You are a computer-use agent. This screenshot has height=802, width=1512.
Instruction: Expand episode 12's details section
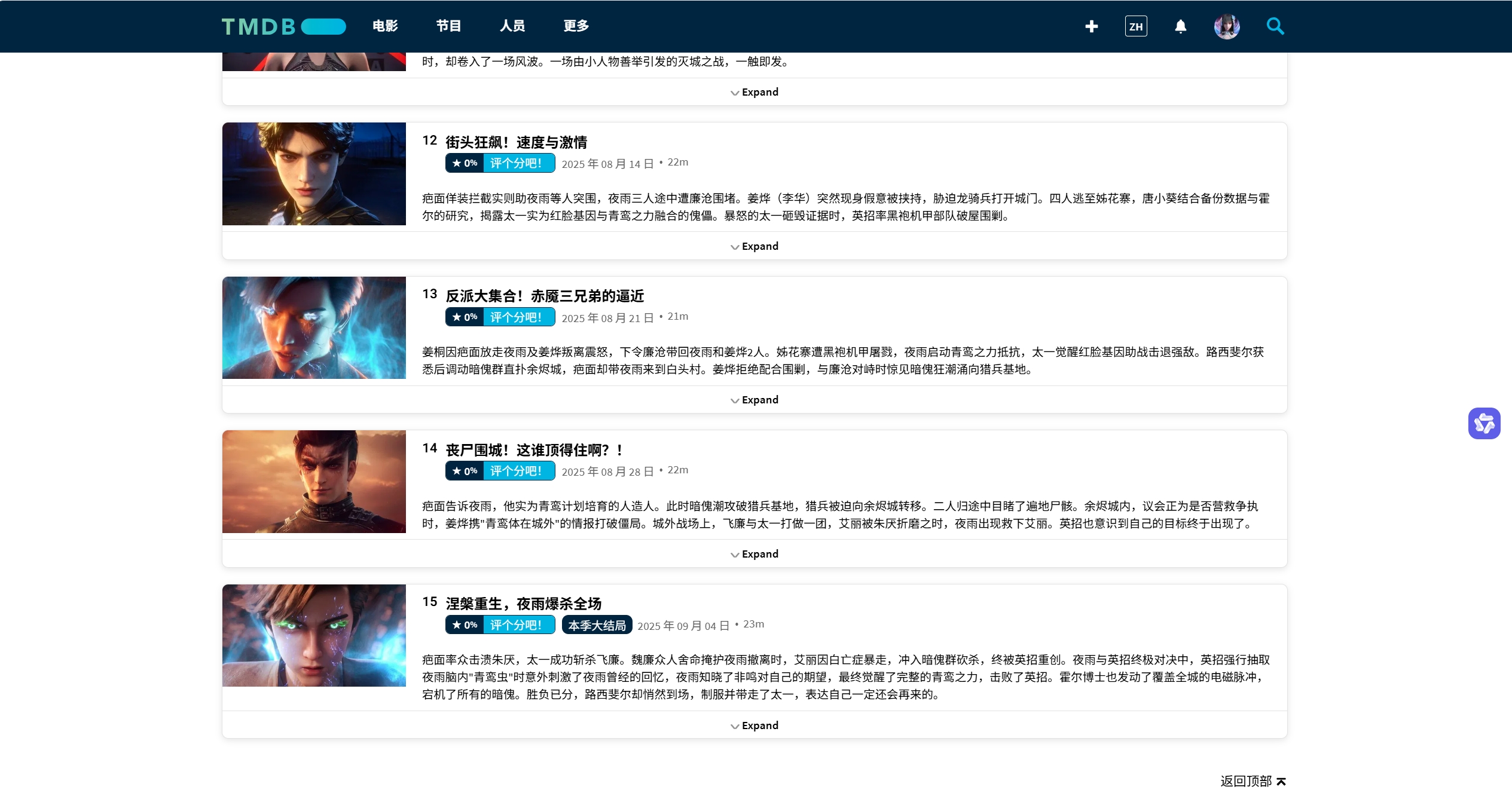[x=754, y=246]
